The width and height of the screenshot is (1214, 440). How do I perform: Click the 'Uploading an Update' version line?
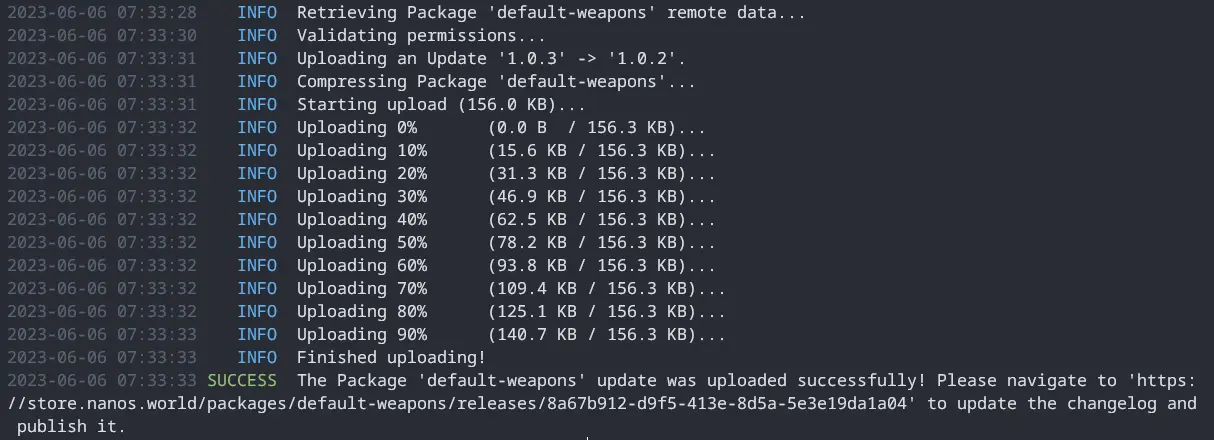coord(491,59)
